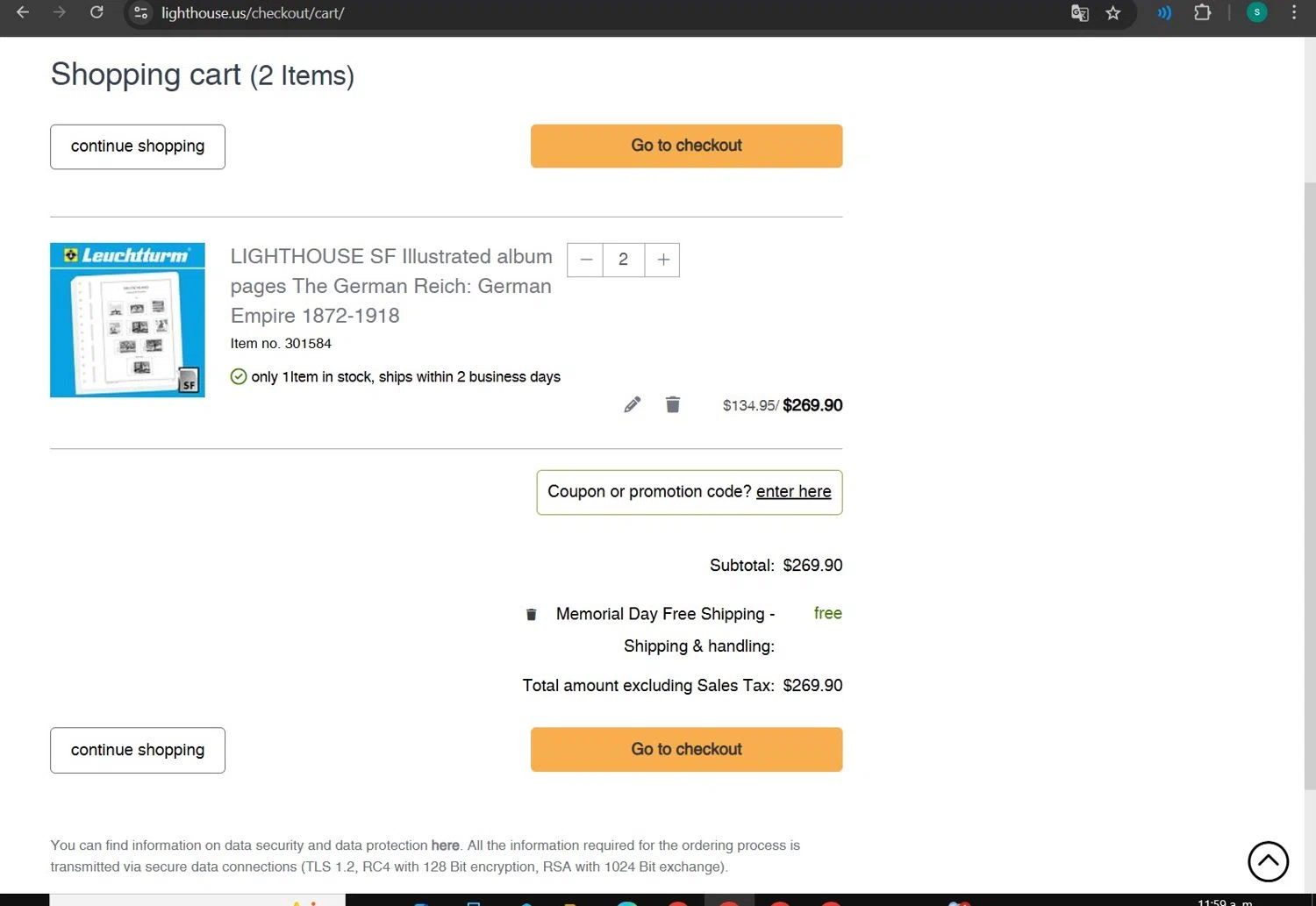Go back with the browser back arrow
Viewport: 1316px width, 906px height.
(23, 12)
